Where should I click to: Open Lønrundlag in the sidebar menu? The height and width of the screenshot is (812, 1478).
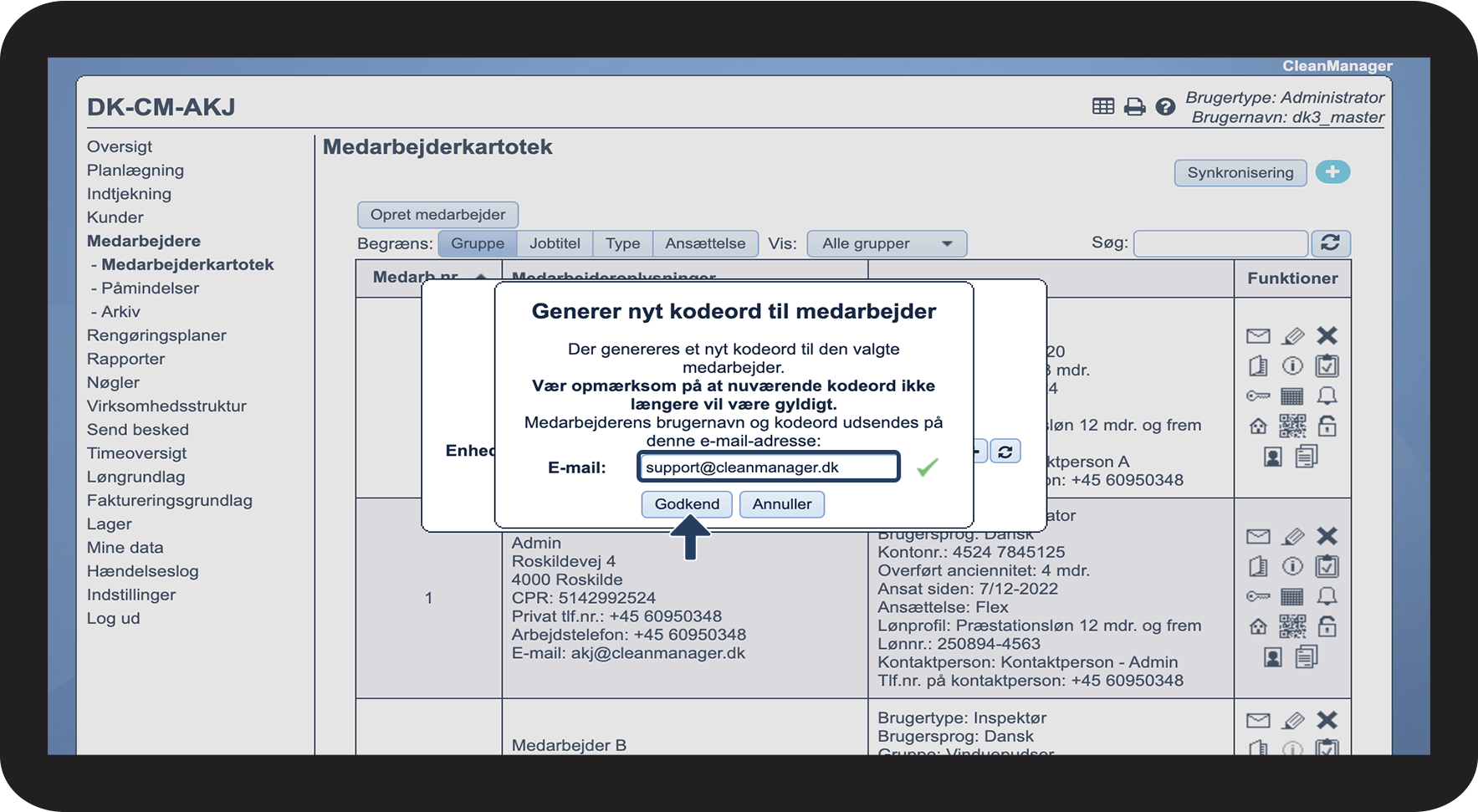point(136,477)
